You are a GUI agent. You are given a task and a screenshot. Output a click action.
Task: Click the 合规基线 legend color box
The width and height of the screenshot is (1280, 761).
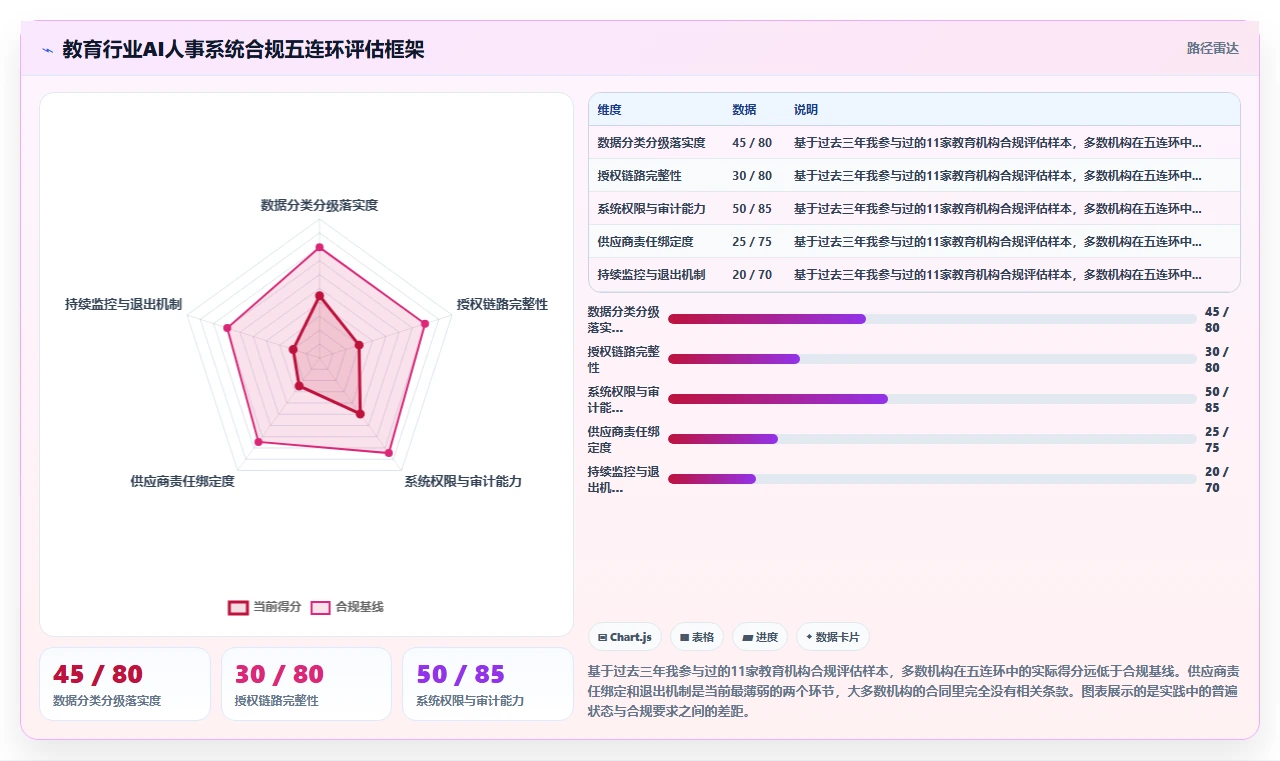click(321, 607)
